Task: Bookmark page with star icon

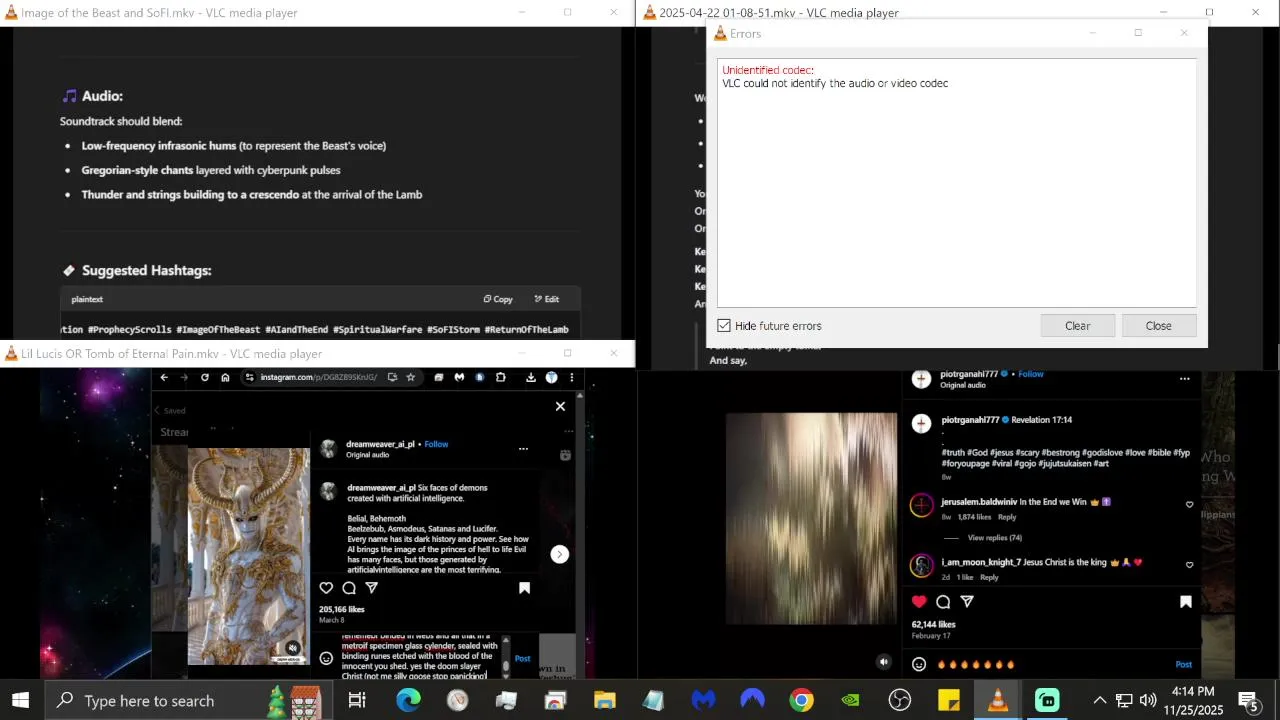Action: (410, 377)
